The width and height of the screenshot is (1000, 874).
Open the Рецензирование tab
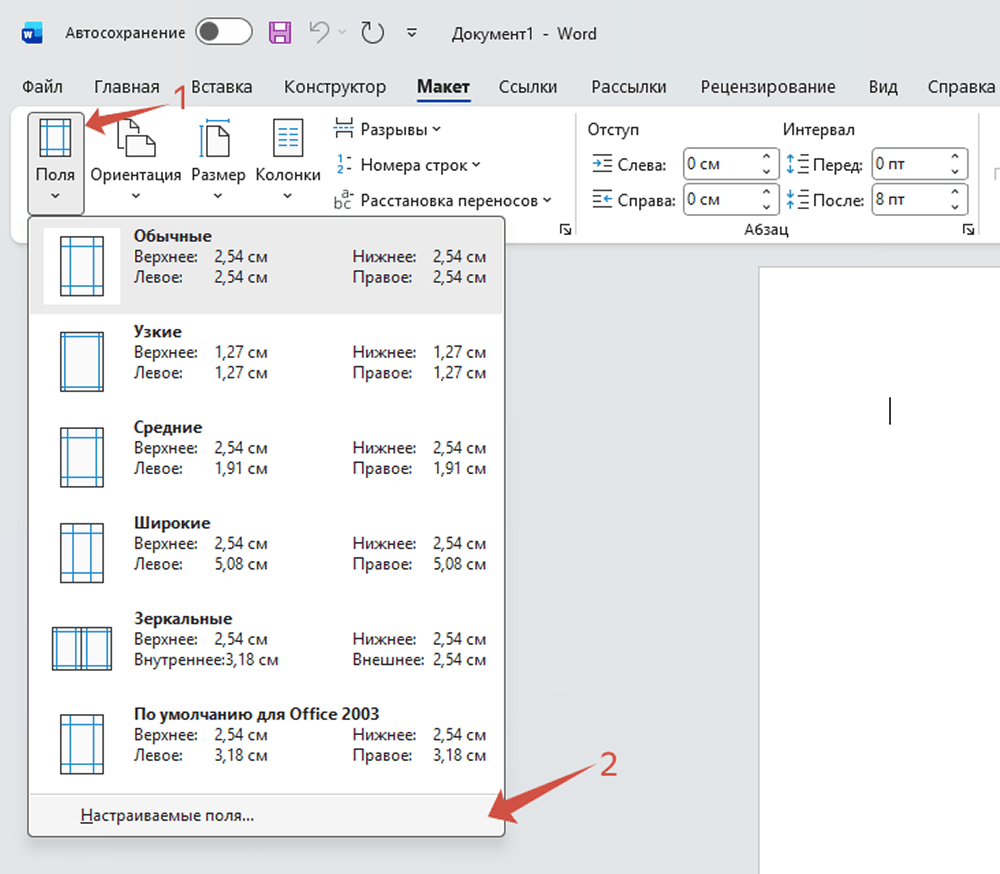768,87
